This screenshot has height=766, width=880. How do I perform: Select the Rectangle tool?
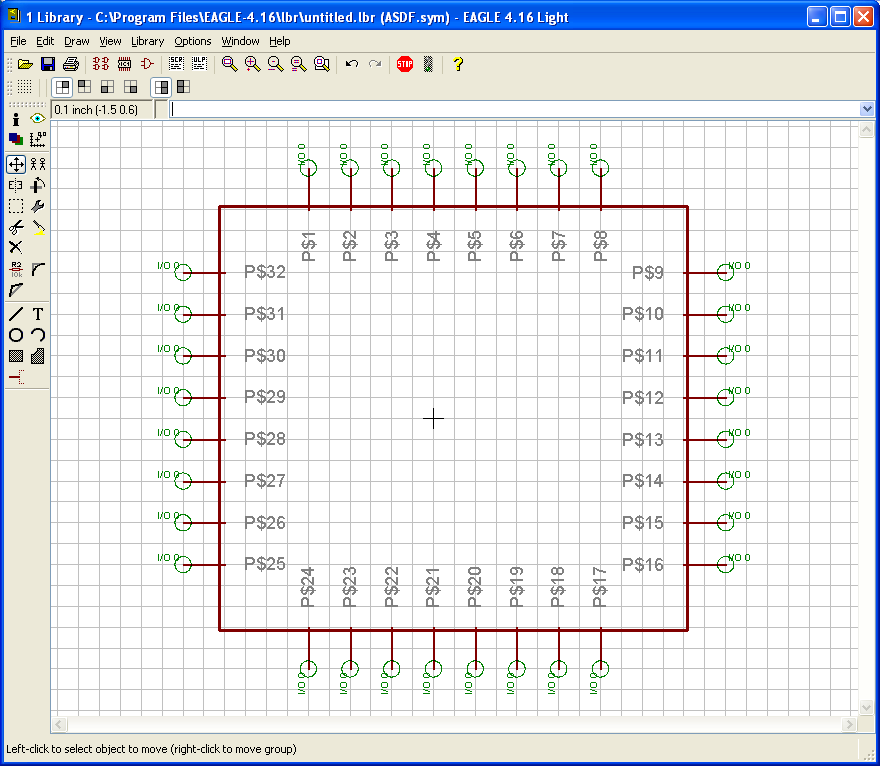click(16, 356)
